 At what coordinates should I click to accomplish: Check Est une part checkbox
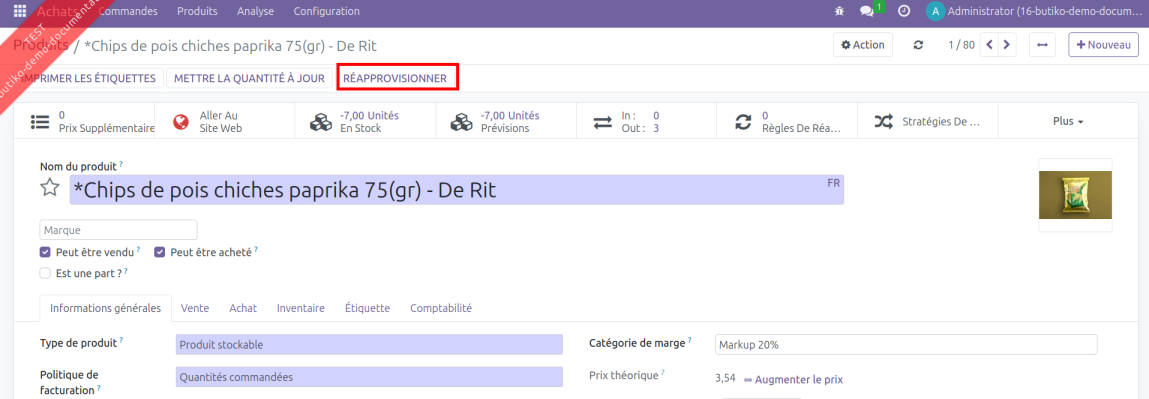[45, 273]
